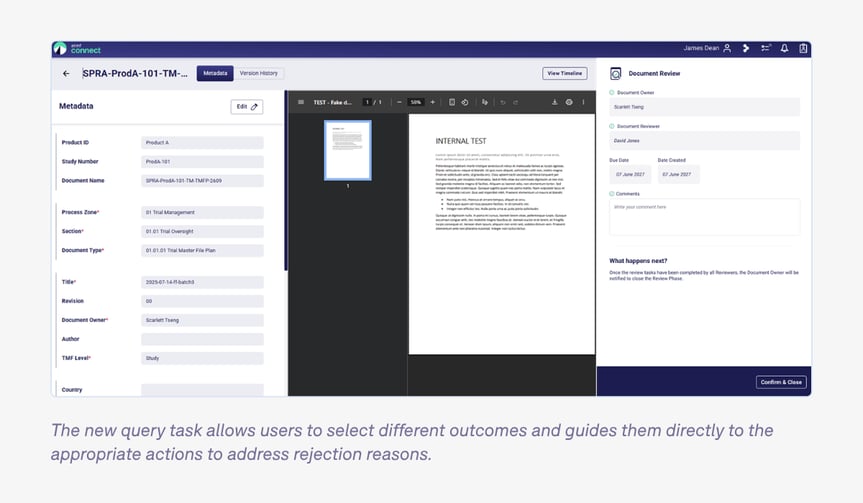Image resolution: width=863 pixels, height=503 pixels.
Task: Click the View Timeline button
Action: tap(565, 73)
